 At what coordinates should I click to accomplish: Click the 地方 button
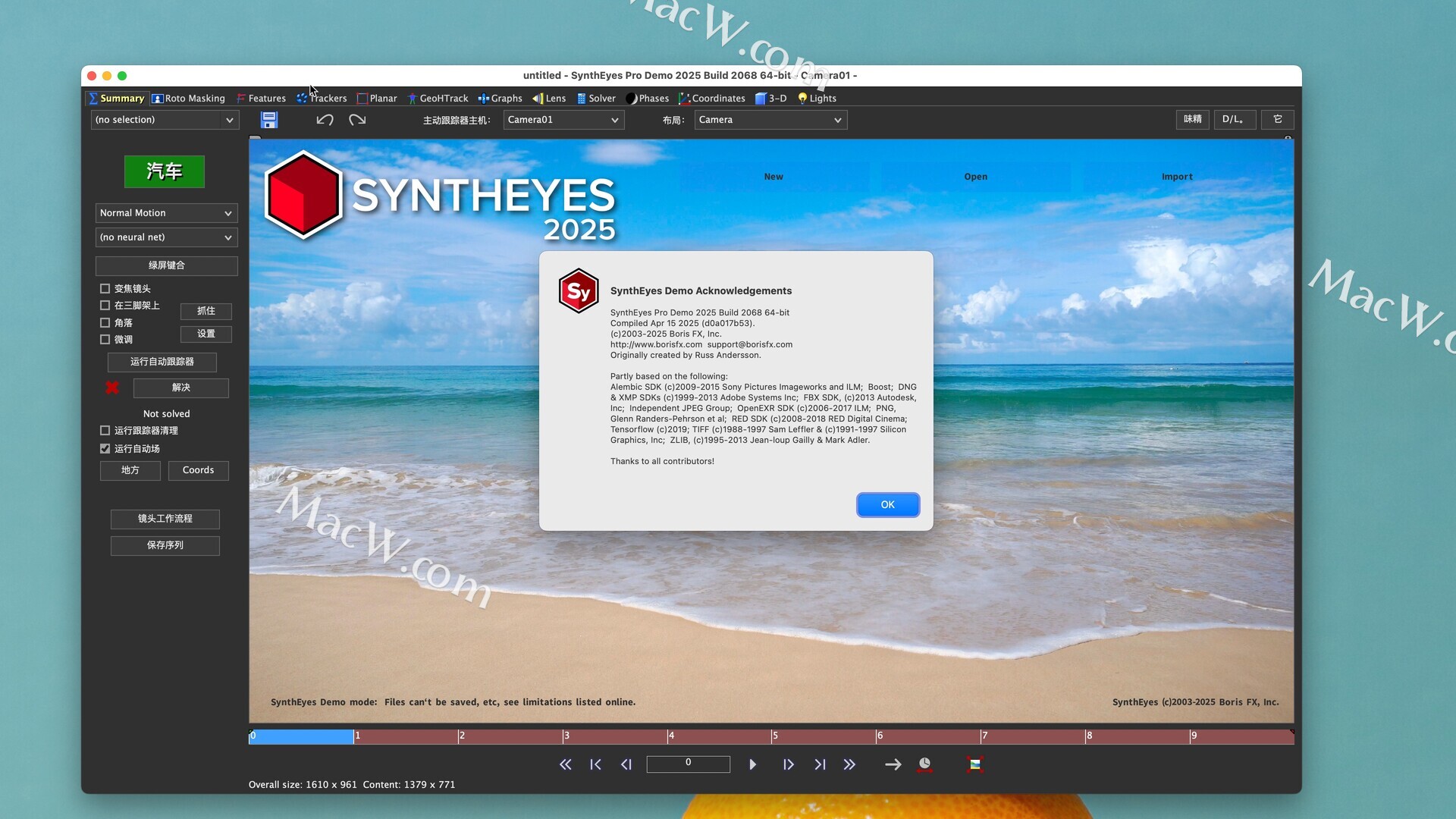pos(130,470)
